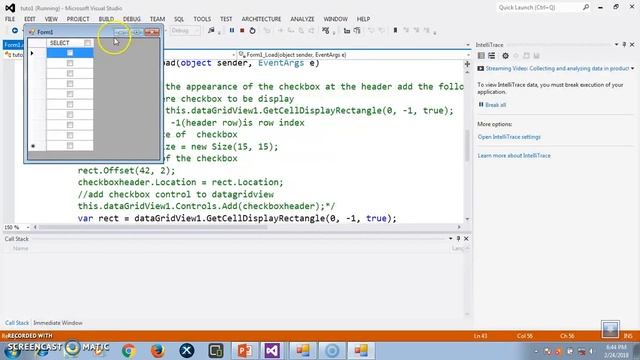The image size is (640, 360).
Task: Open the WINDOW menu
Action: click(336, 19)
